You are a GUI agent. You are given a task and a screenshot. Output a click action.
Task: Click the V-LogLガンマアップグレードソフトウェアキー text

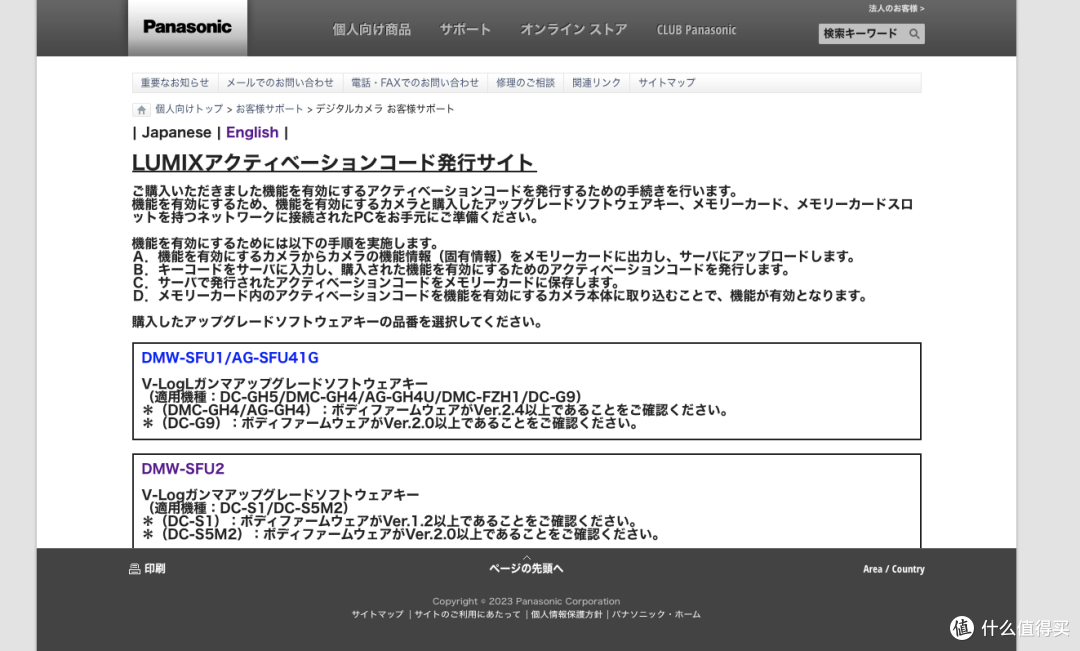[x=284, y=384]
